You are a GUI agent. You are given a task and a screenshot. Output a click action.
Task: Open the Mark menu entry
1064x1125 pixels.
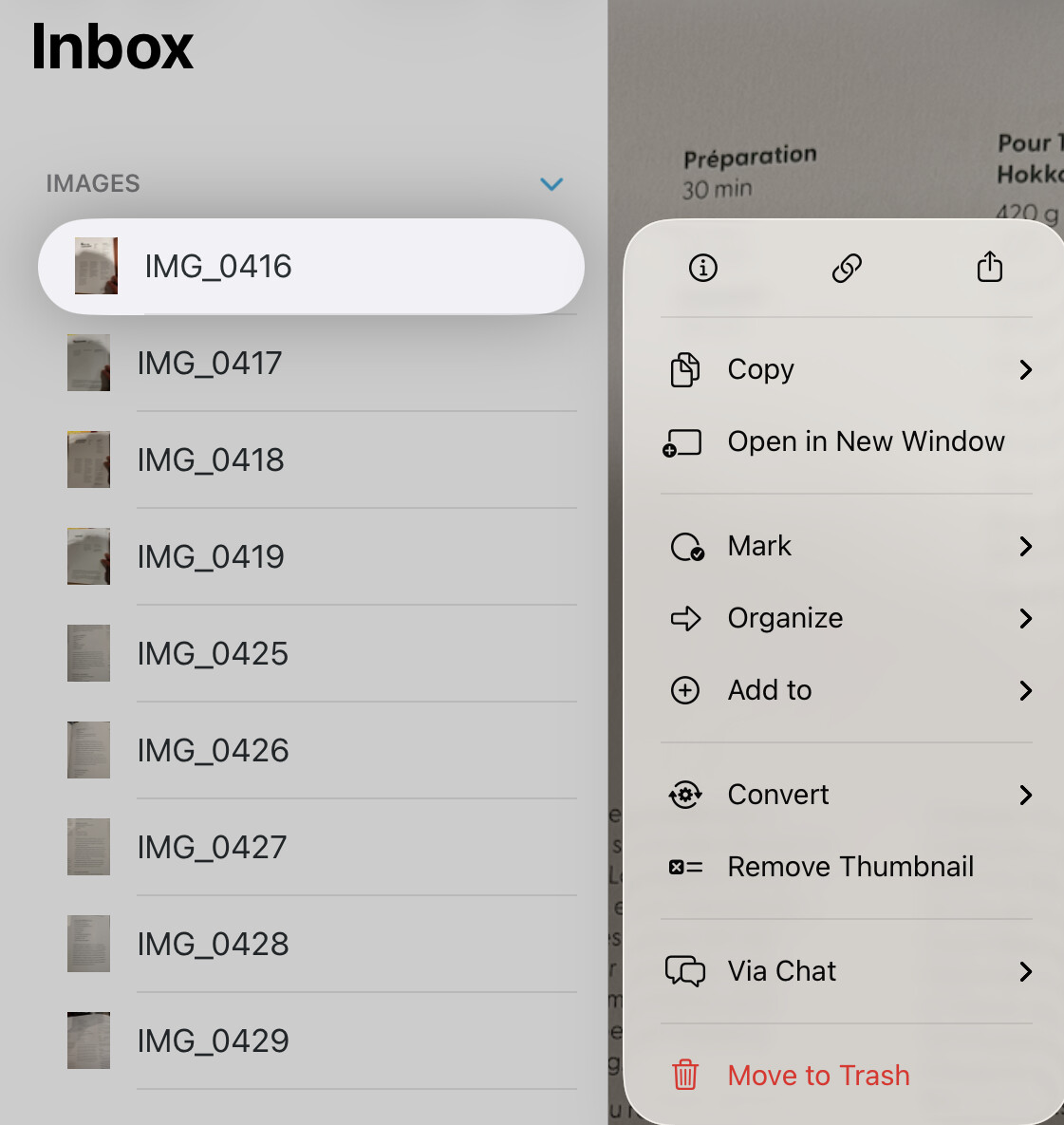pos(847,547)
